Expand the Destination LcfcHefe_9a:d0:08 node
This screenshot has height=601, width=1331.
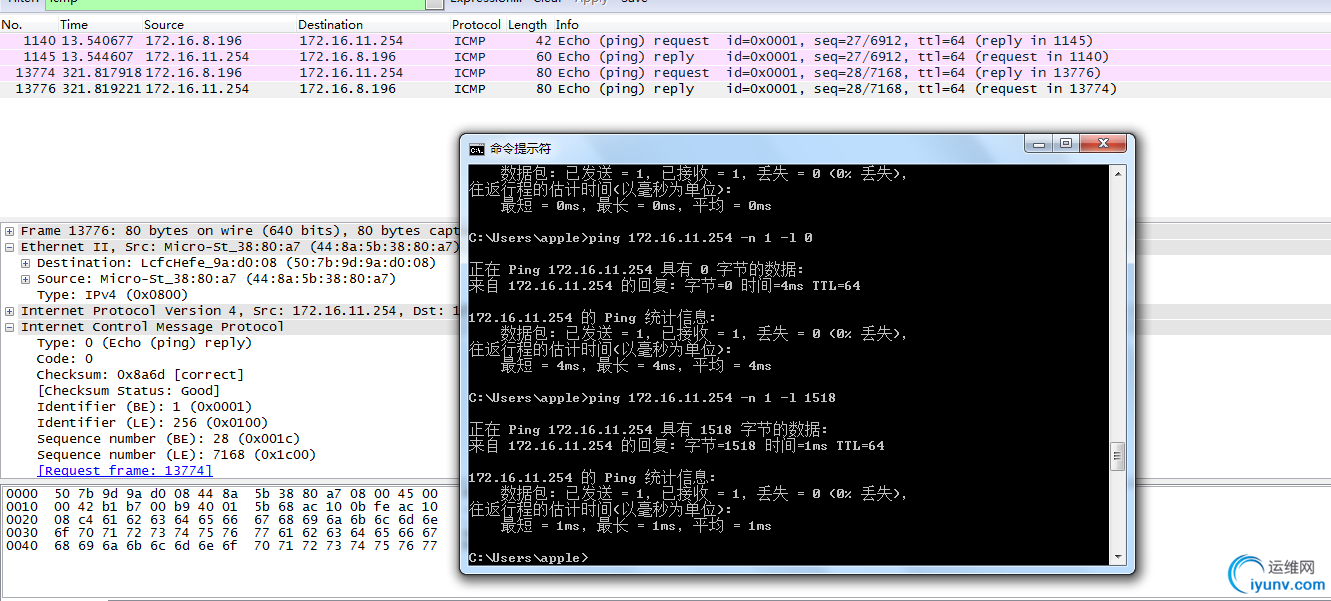tap(26, 263)
